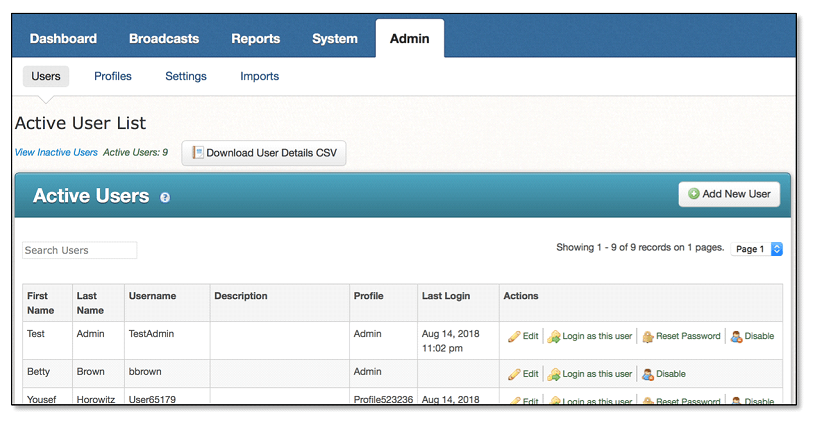
Task: Click the Search Users input field
Action: [x=80, y=250]
